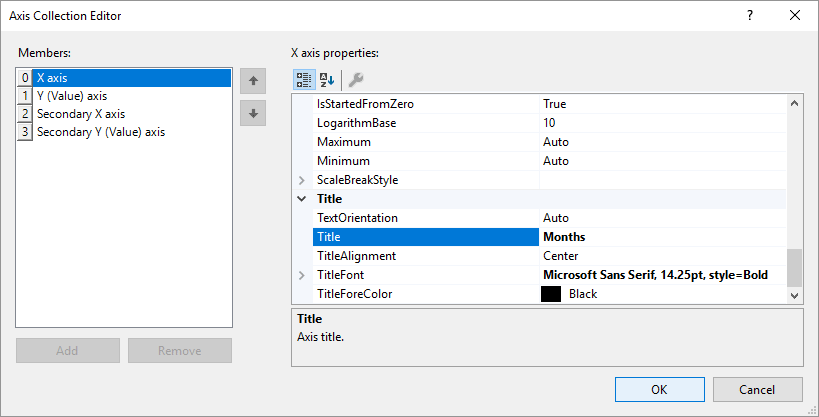The width and height of the screenshot is (819, 417).
Task: Open the help question mark
Action: point(750,15)
